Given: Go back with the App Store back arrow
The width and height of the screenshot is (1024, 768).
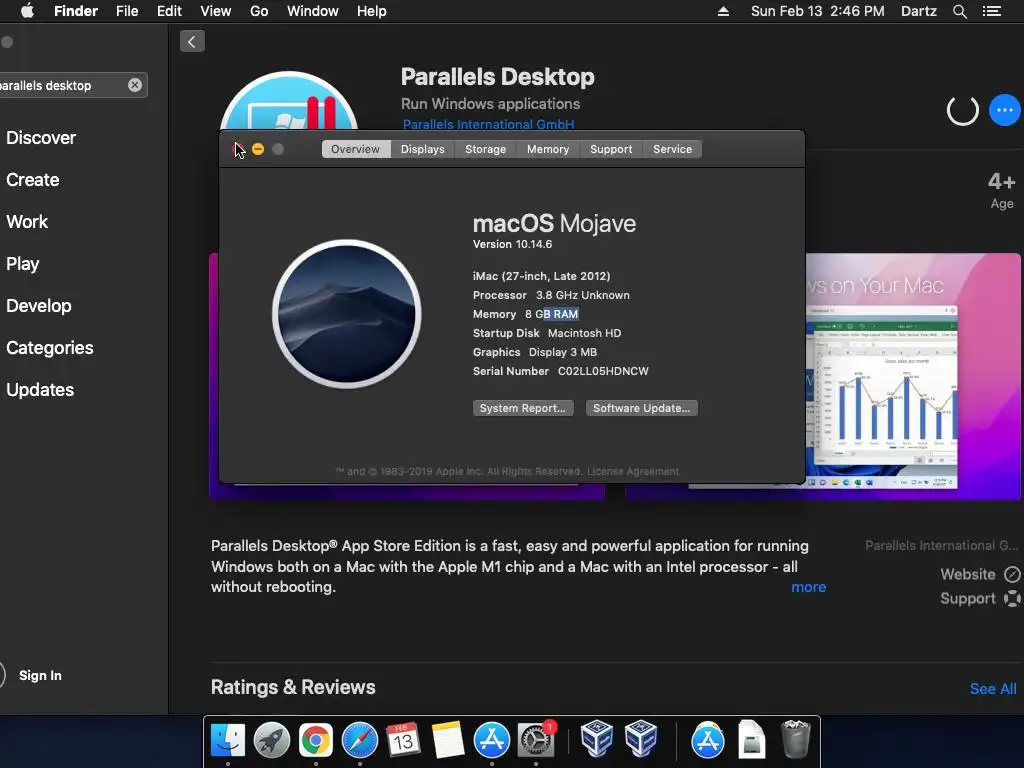Looking at the screenshot, I should 192,42.
